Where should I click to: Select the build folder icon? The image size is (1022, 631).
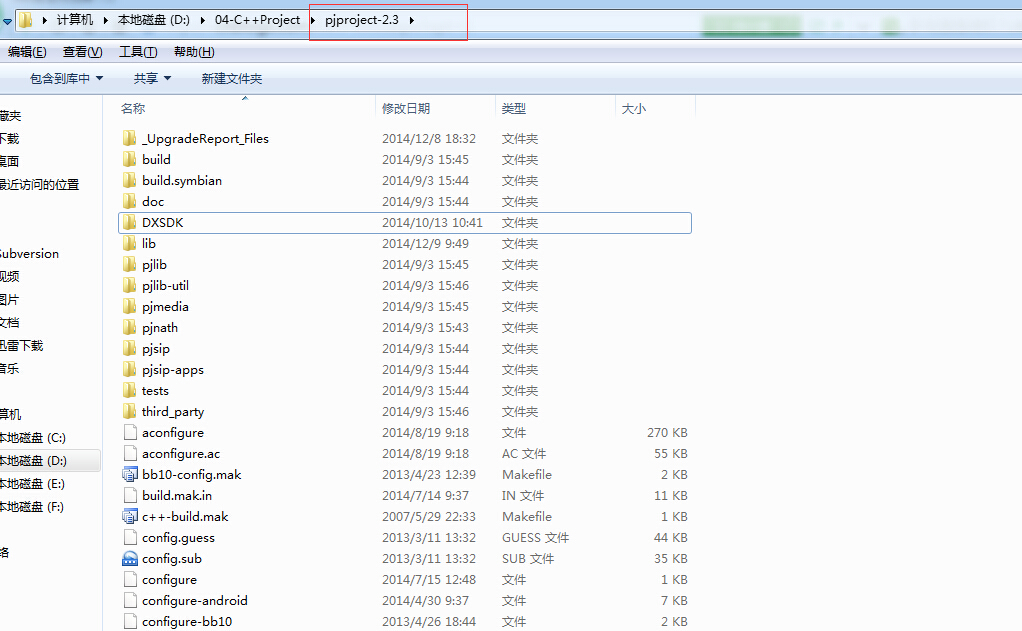(130, 159)
